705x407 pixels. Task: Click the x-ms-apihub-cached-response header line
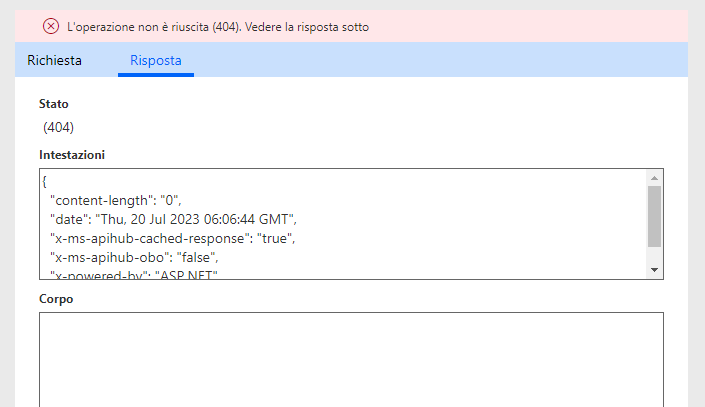[x=174, y=238]
